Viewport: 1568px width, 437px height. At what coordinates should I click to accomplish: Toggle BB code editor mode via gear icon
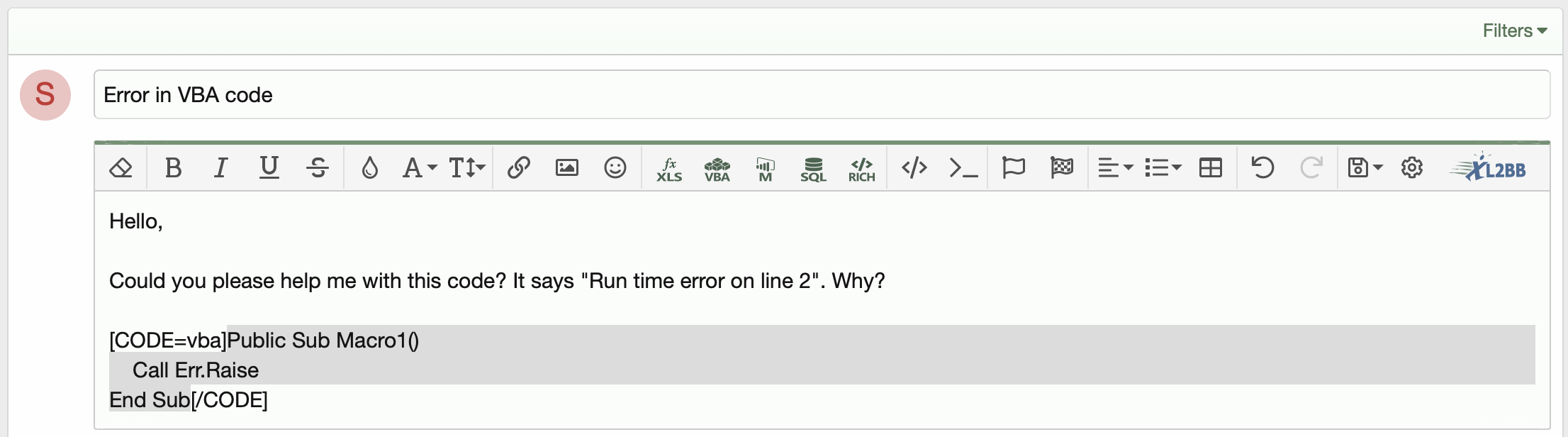1412,168
